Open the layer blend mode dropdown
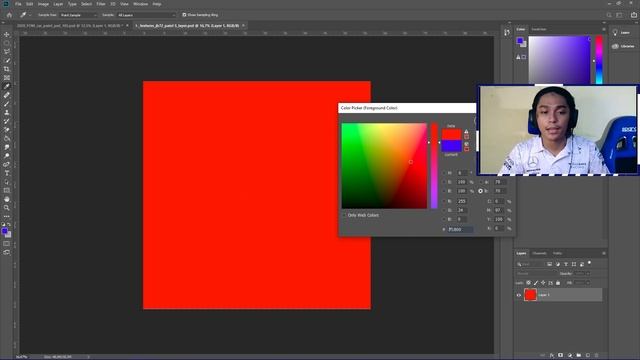 (536, 273)
